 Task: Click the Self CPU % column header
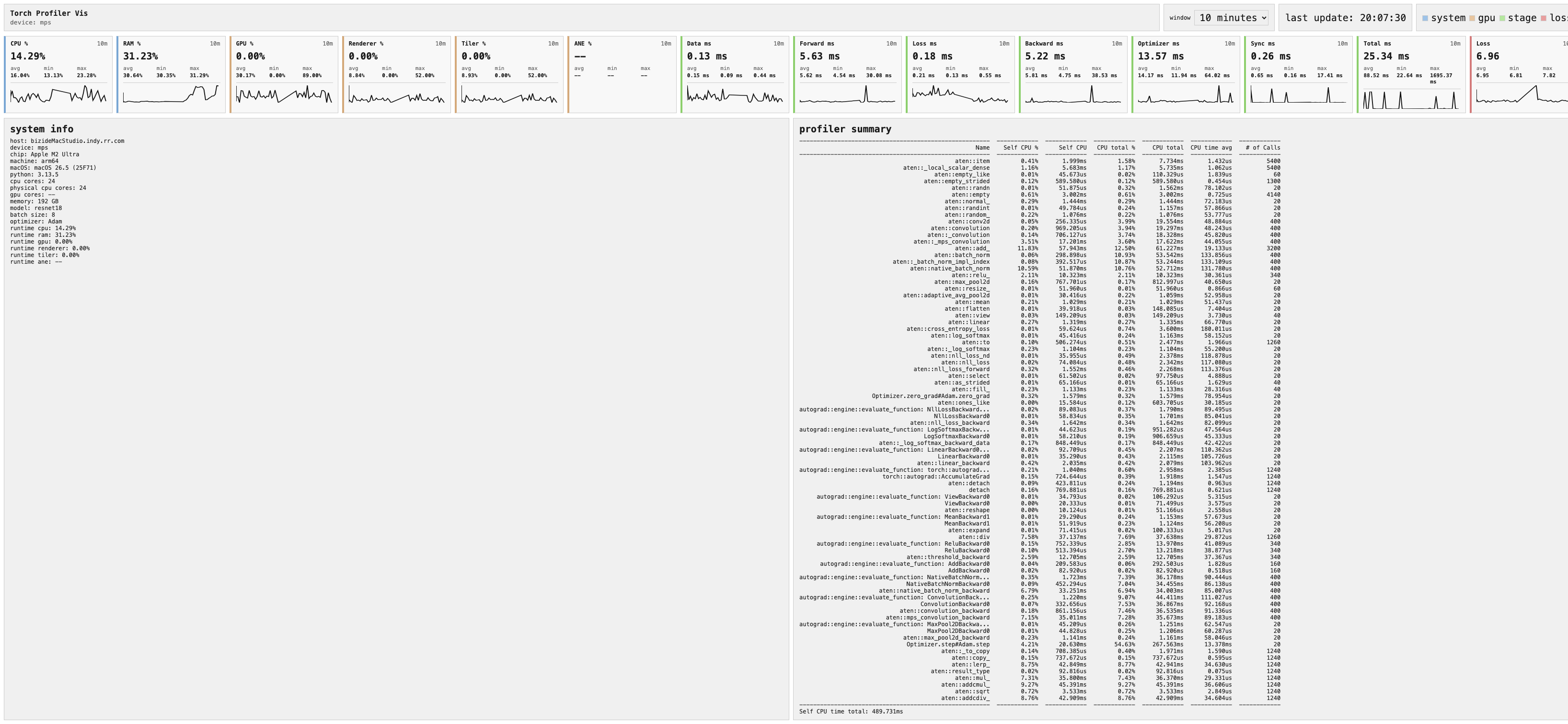point(1021,147)
